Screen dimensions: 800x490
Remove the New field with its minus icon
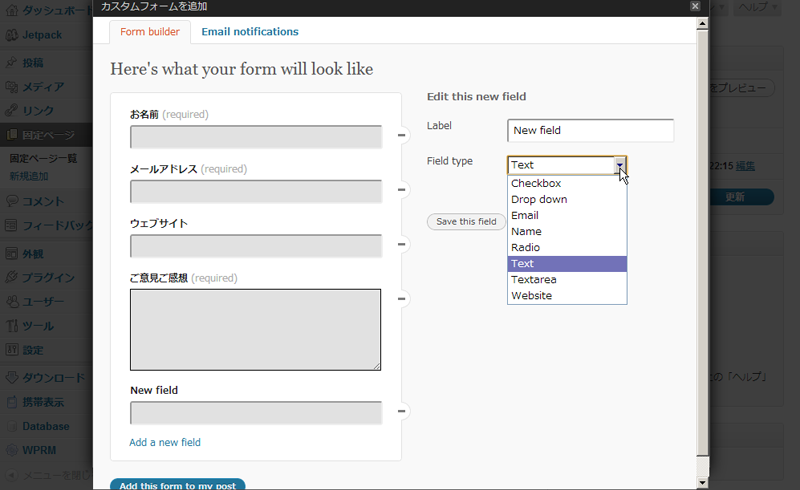pos(402,411)
